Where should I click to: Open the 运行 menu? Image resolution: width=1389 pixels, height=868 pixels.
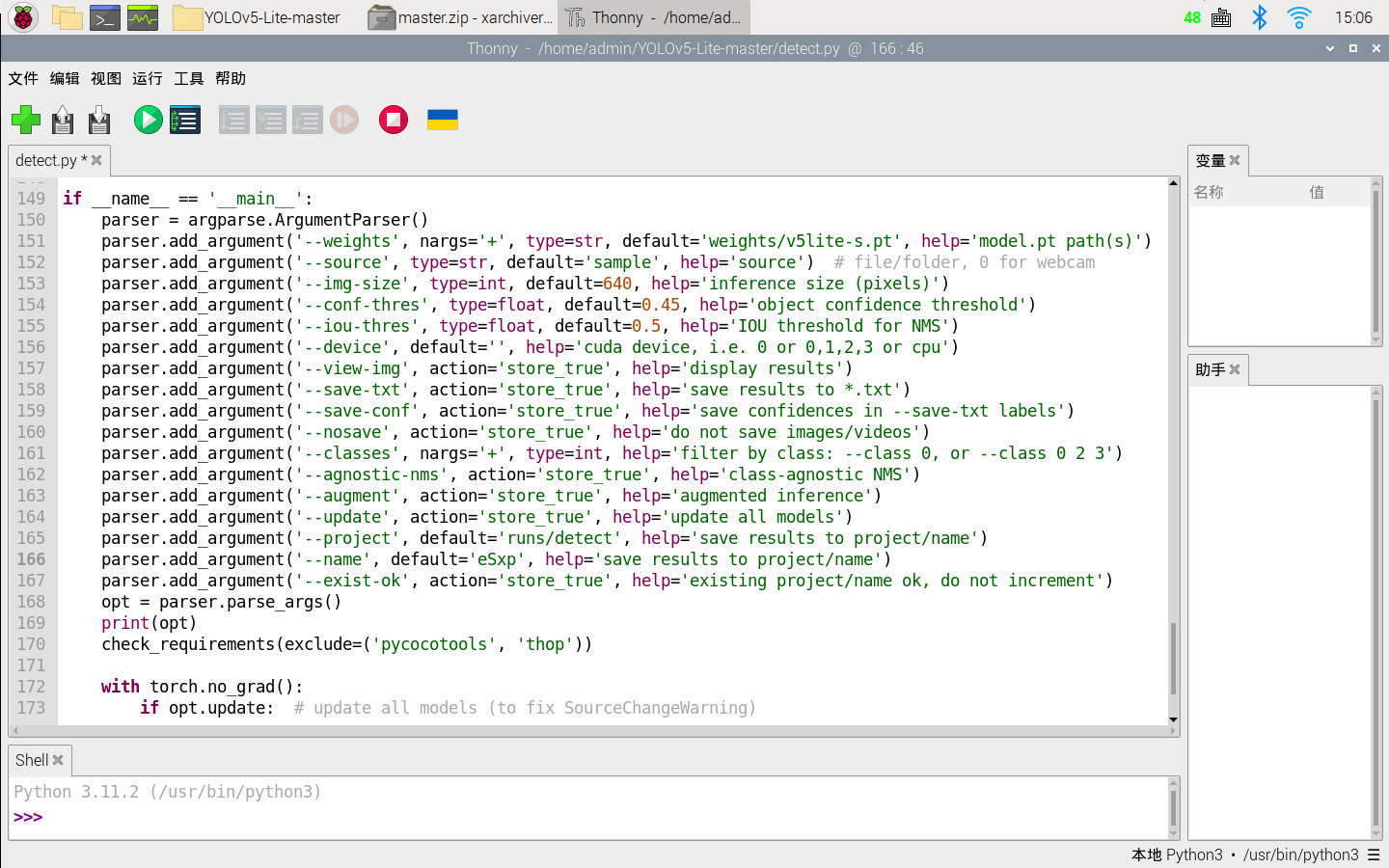coord(148,79)
